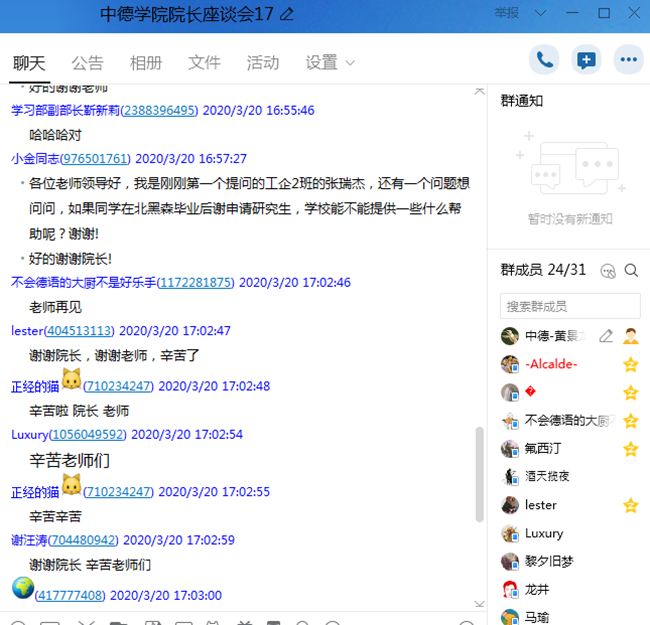Edit the group name with pencil icon
The image size is (650, 625).
point(287,14)
